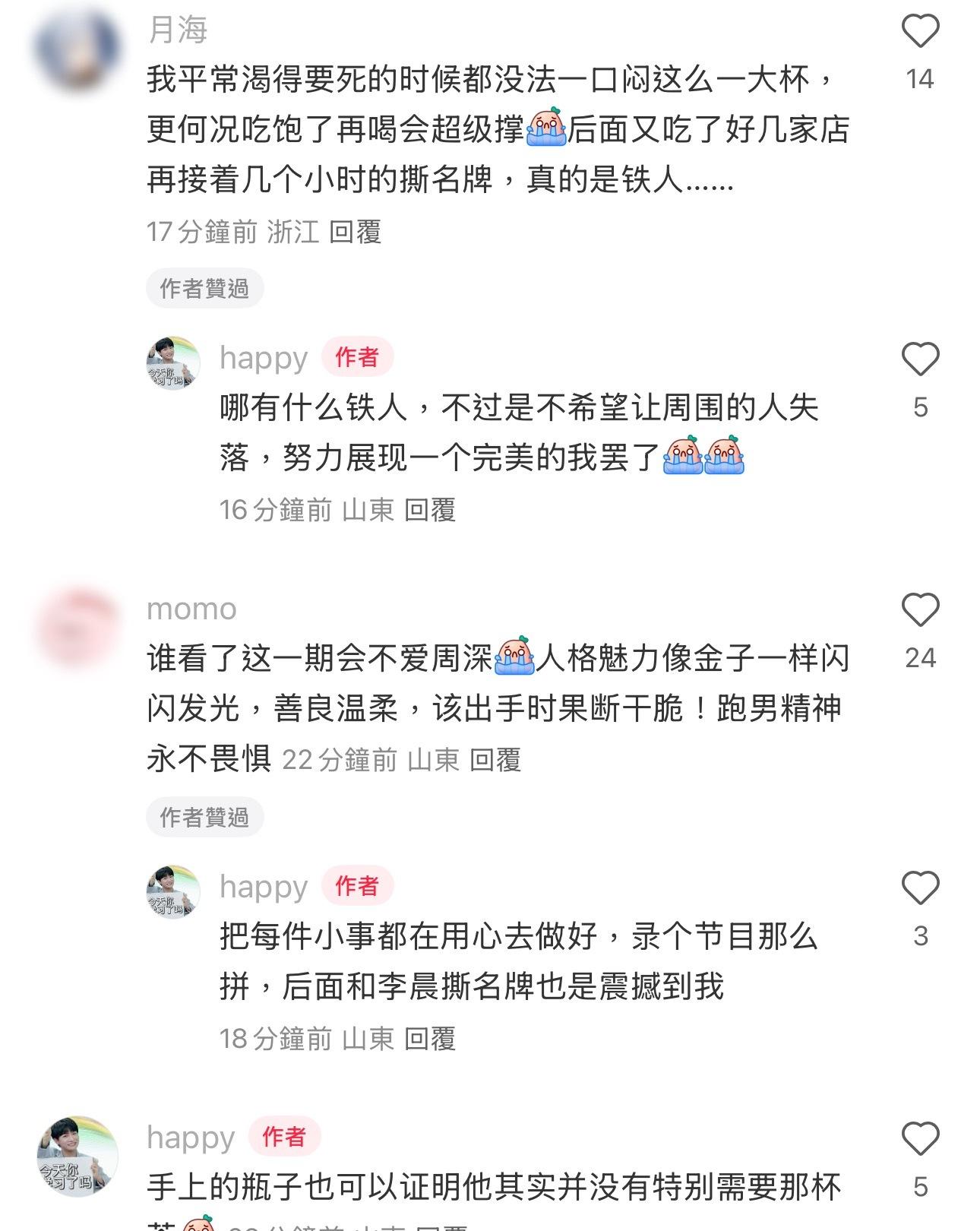This screenshot has width=980, height=1231.
Task: Reply to 月海's comment from 浙江
Action: click(x=355, y=232)
